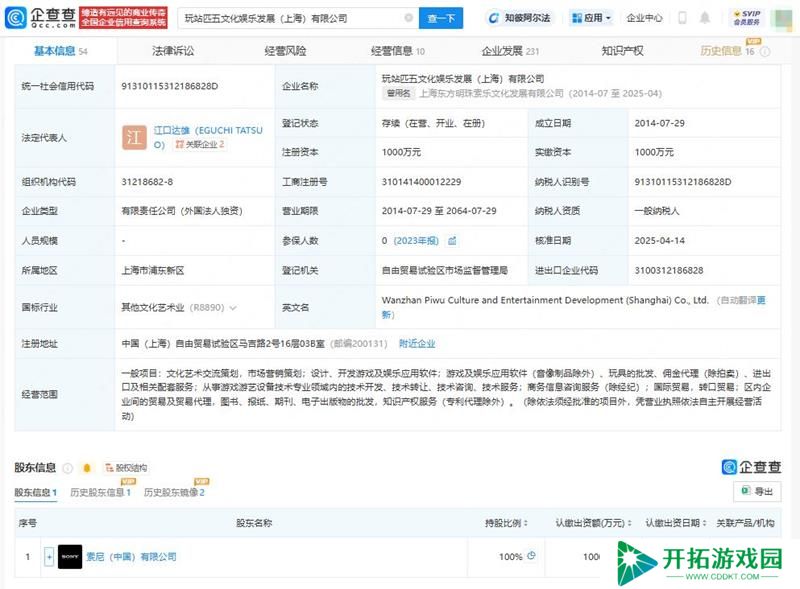Click the chart icon beside 2023年报
The width and height of the screenshot is (800, 589).
tap(452, 240)
